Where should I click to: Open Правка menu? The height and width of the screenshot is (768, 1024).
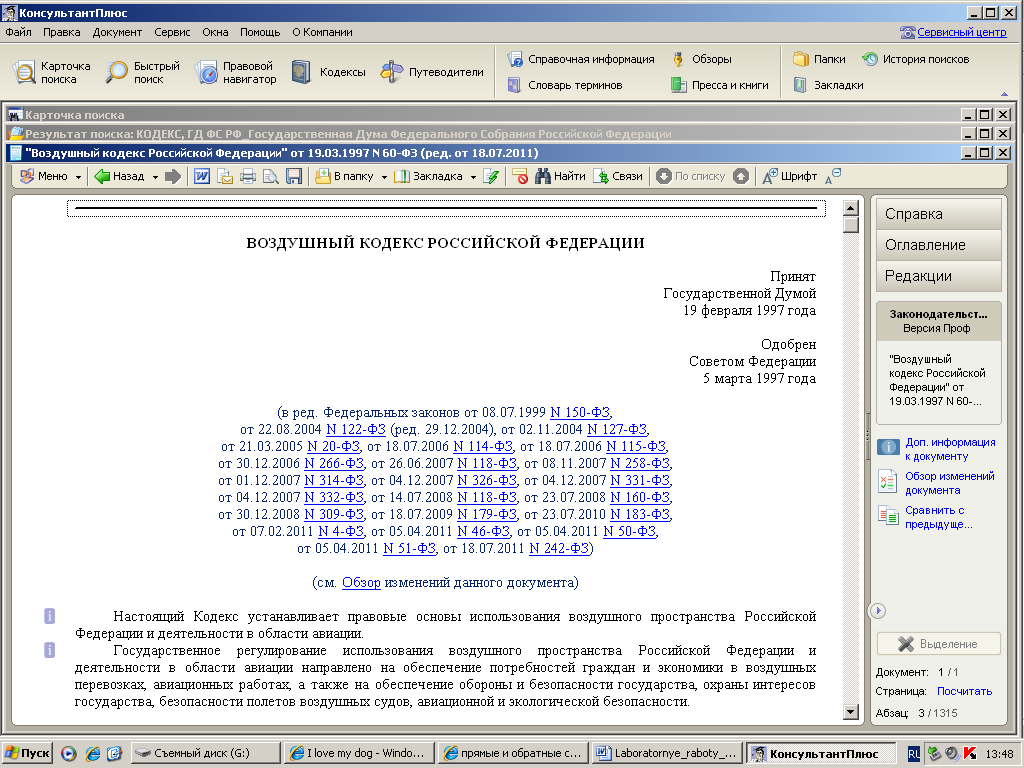point(61,32)
